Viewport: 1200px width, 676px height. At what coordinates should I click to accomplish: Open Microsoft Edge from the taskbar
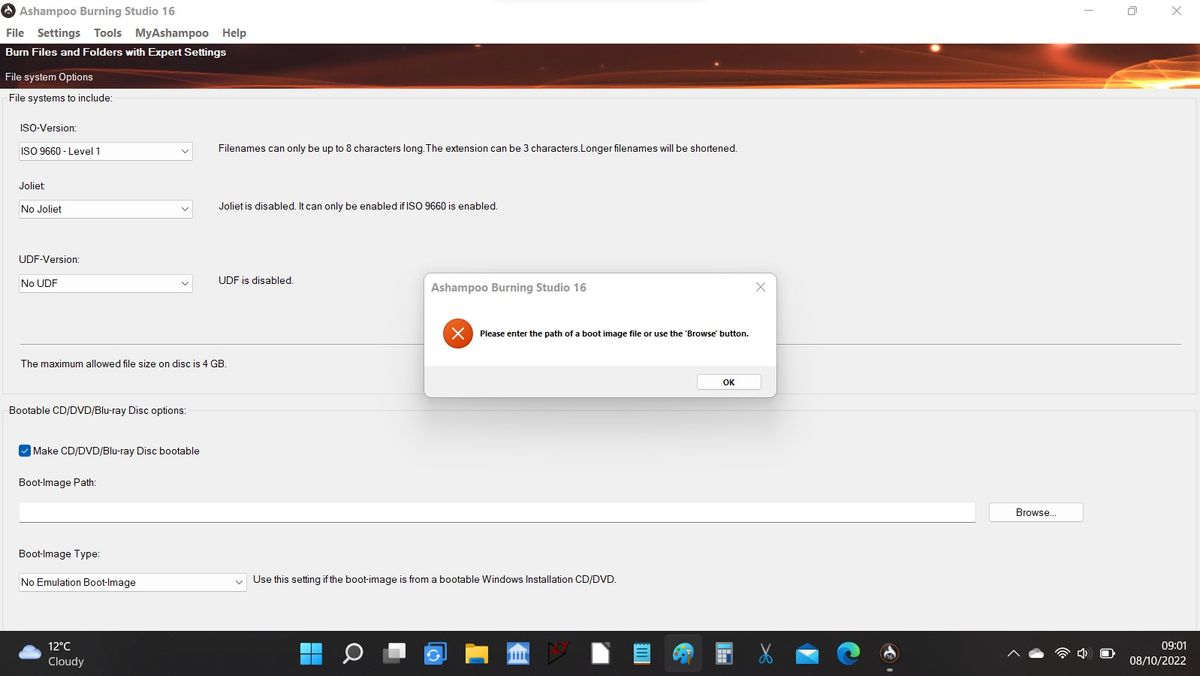(848, 654)
